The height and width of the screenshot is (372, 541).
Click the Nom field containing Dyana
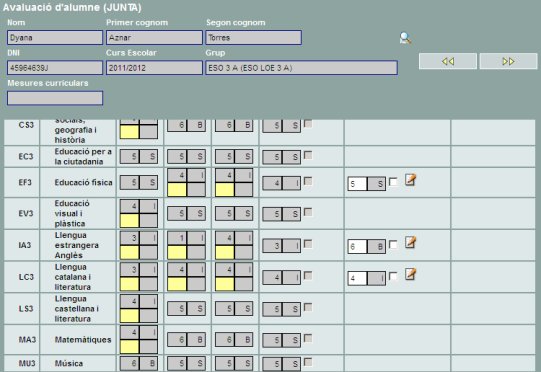click(x=55, y=38)
